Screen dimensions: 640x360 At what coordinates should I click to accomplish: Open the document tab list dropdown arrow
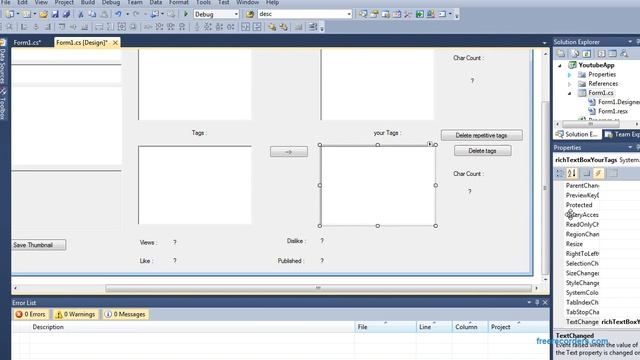[544, 42]
